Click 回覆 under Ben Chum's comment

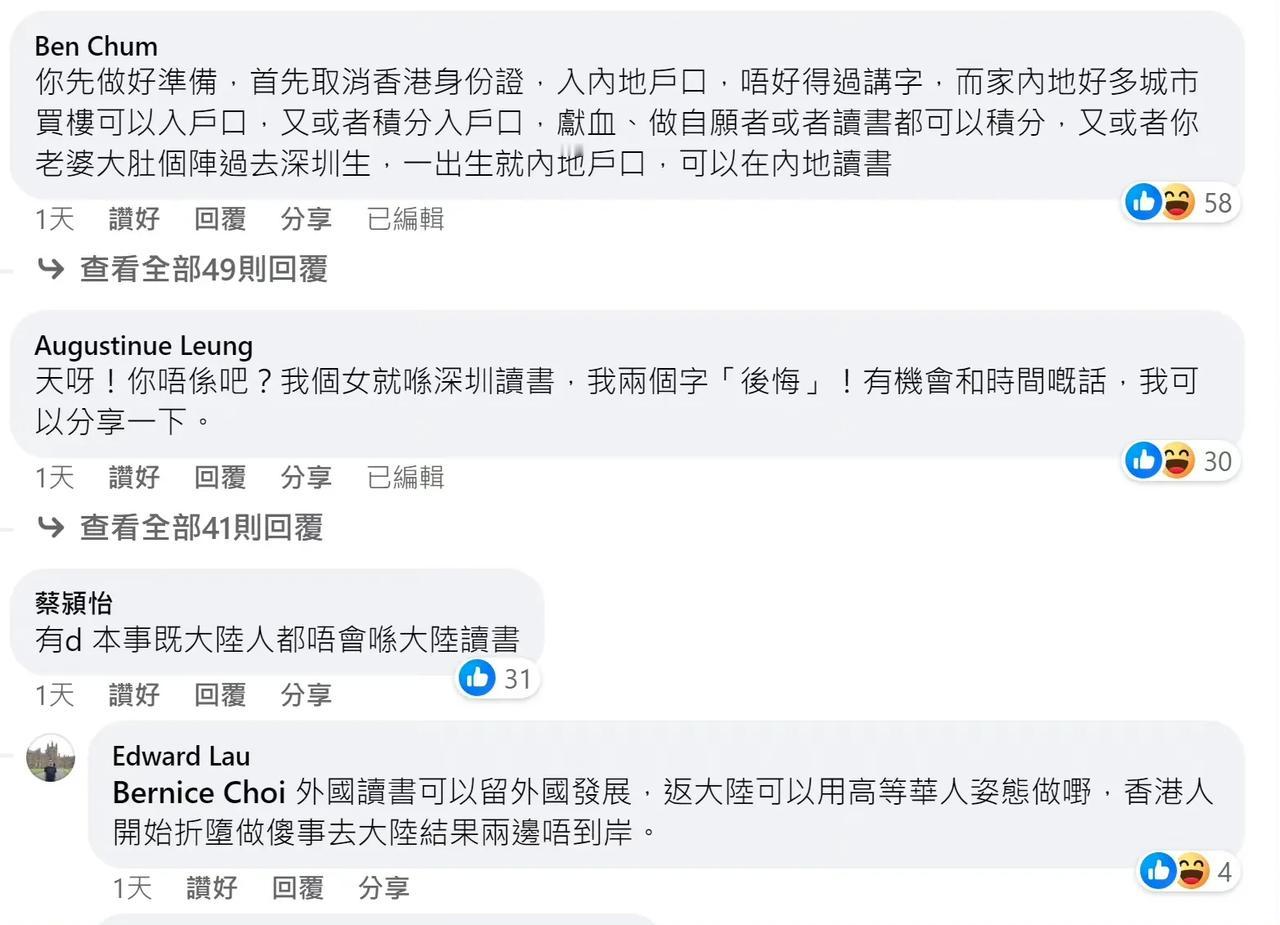pos(220,219)
